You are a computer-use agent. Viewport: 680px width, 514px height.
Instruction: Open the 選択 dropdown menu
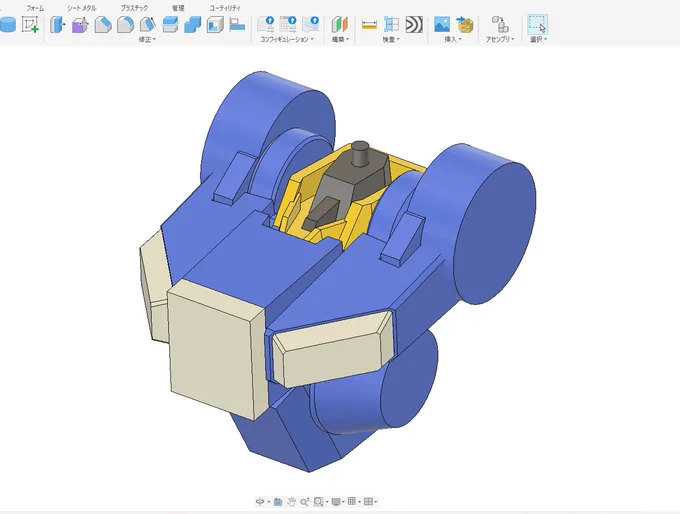(x=538, y=39)
